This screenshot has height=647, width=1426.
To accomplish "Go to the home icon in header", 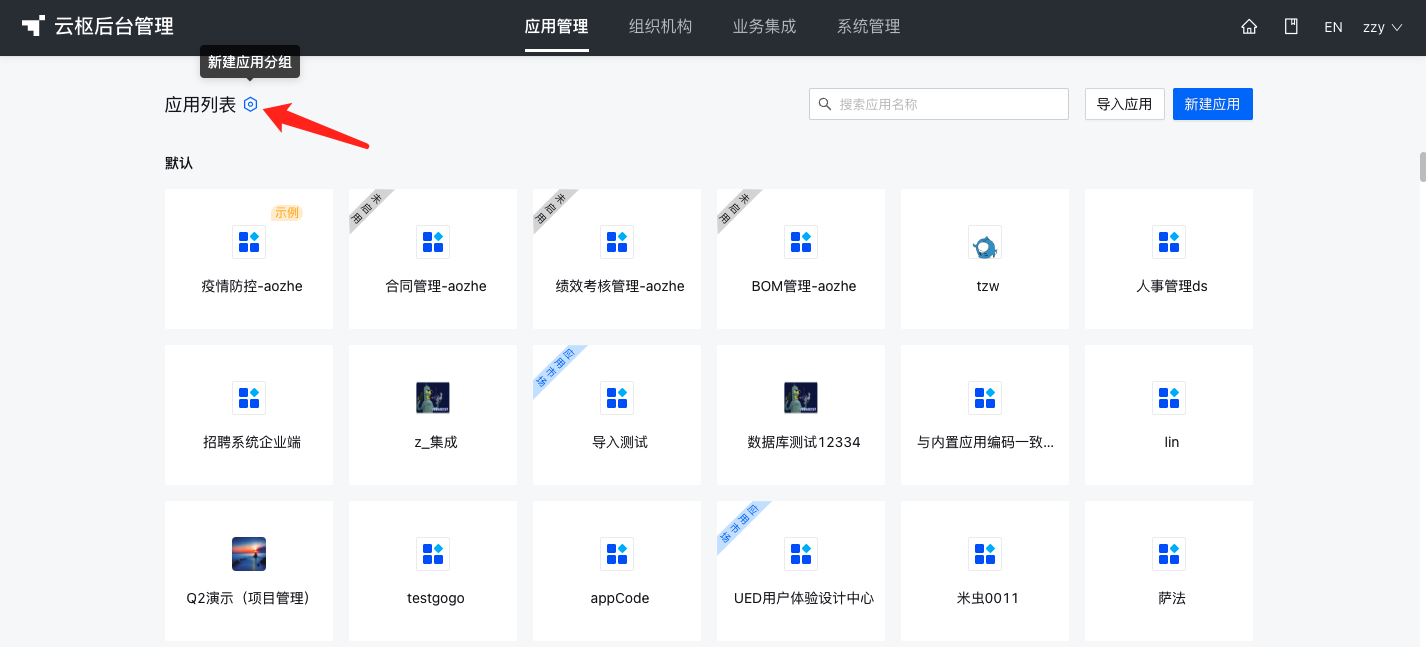I will click(x=1249, y=27).
